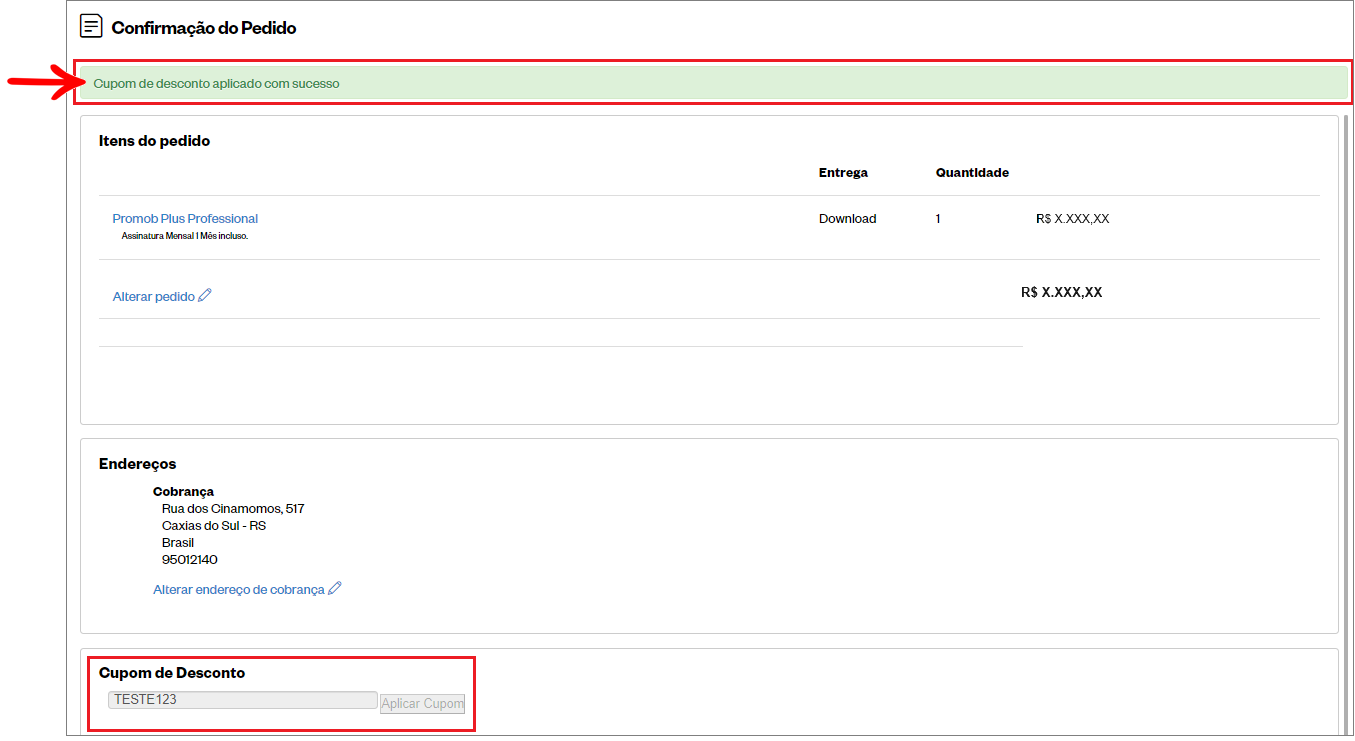The height and width of the screenshot is (741, 1355).
Task: Click the pencil icon next to Alterar pedido
Action: [205, 295]
